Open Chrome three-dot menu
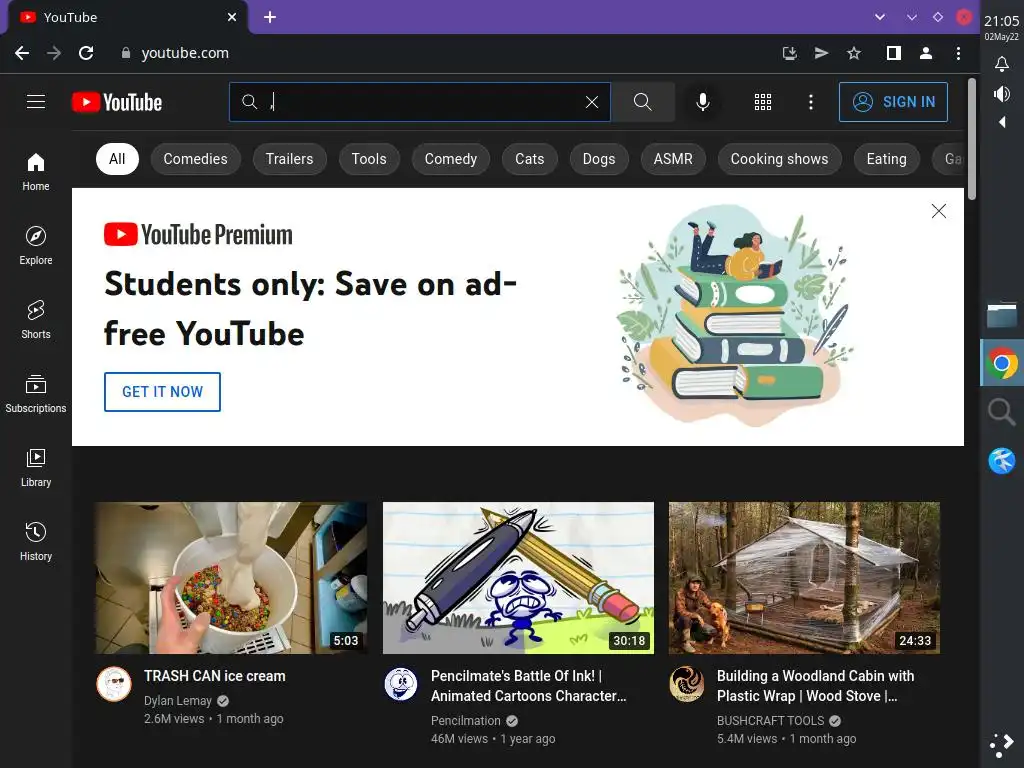Screen dimensions: 1024x768 tap(958, 53)
